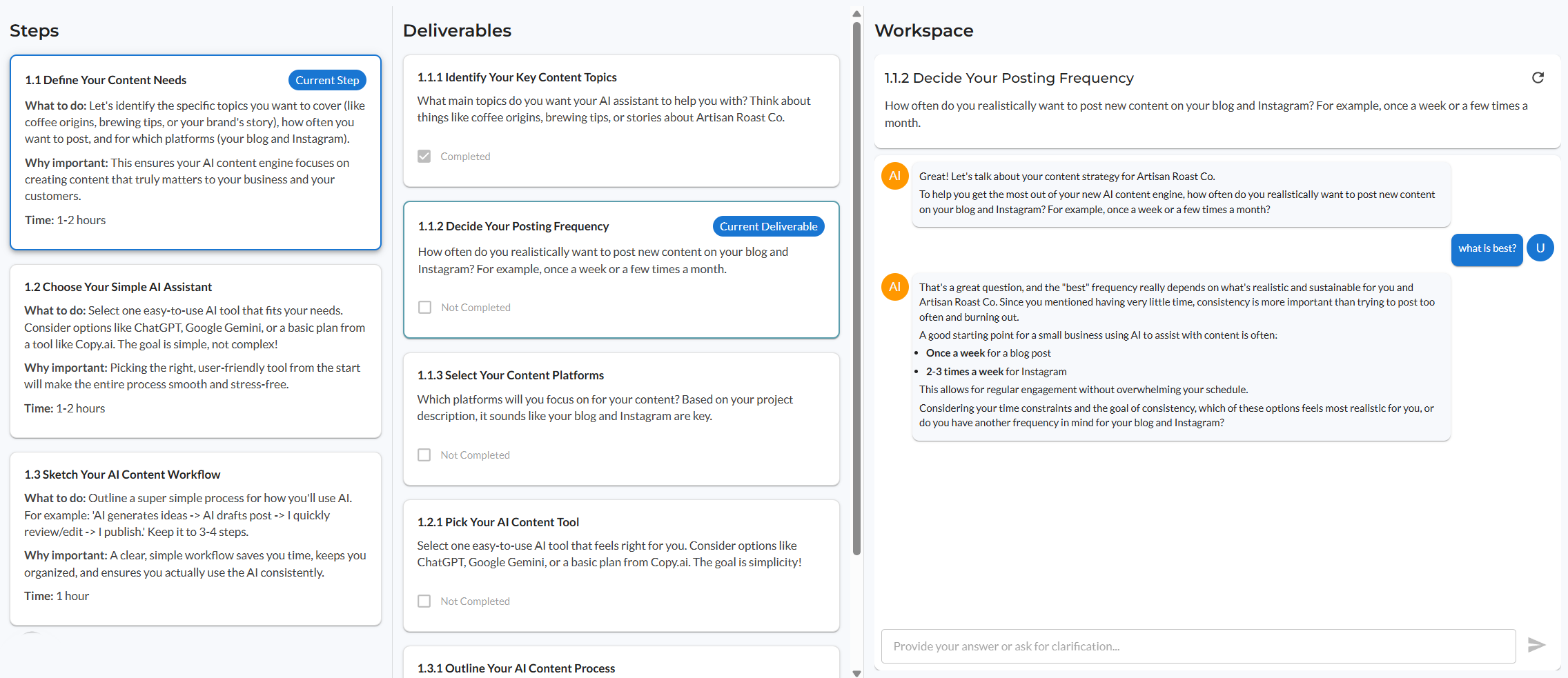
Task: Click the U user avatar next to 'what is best?'
Action: pos(1540,248)
